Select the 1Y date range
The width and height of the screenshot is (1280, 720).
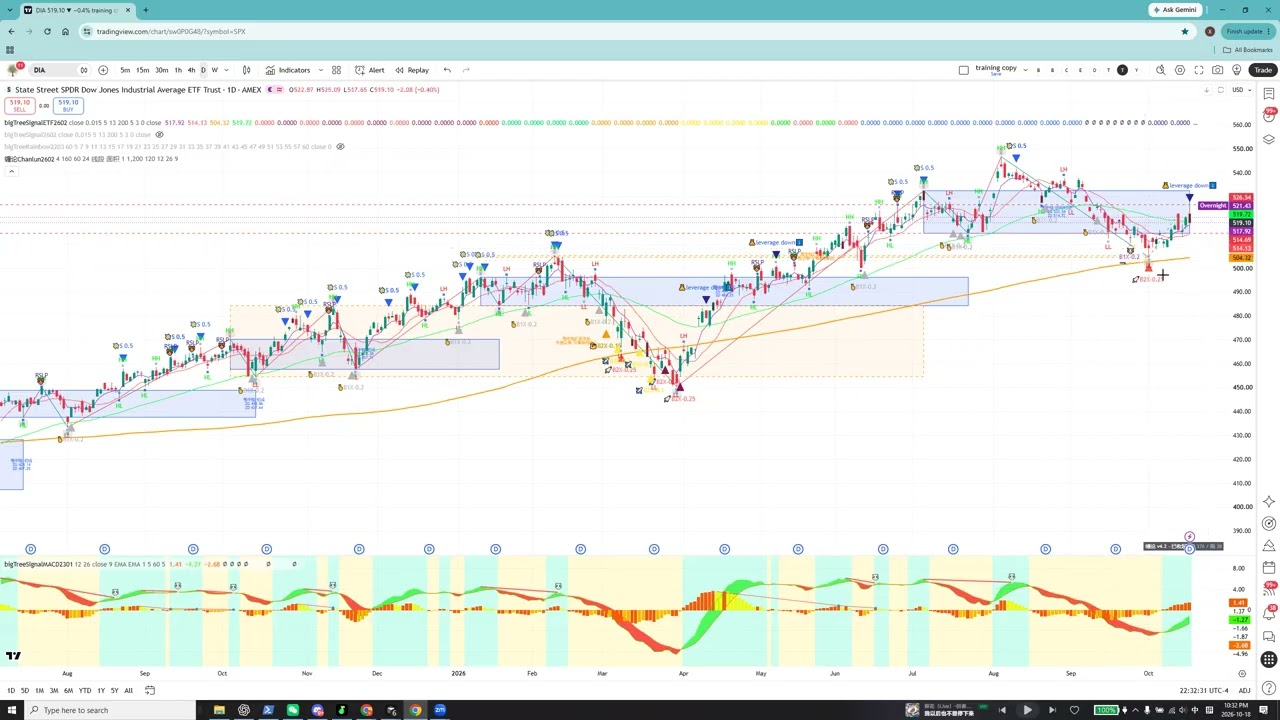pos(100,690)
